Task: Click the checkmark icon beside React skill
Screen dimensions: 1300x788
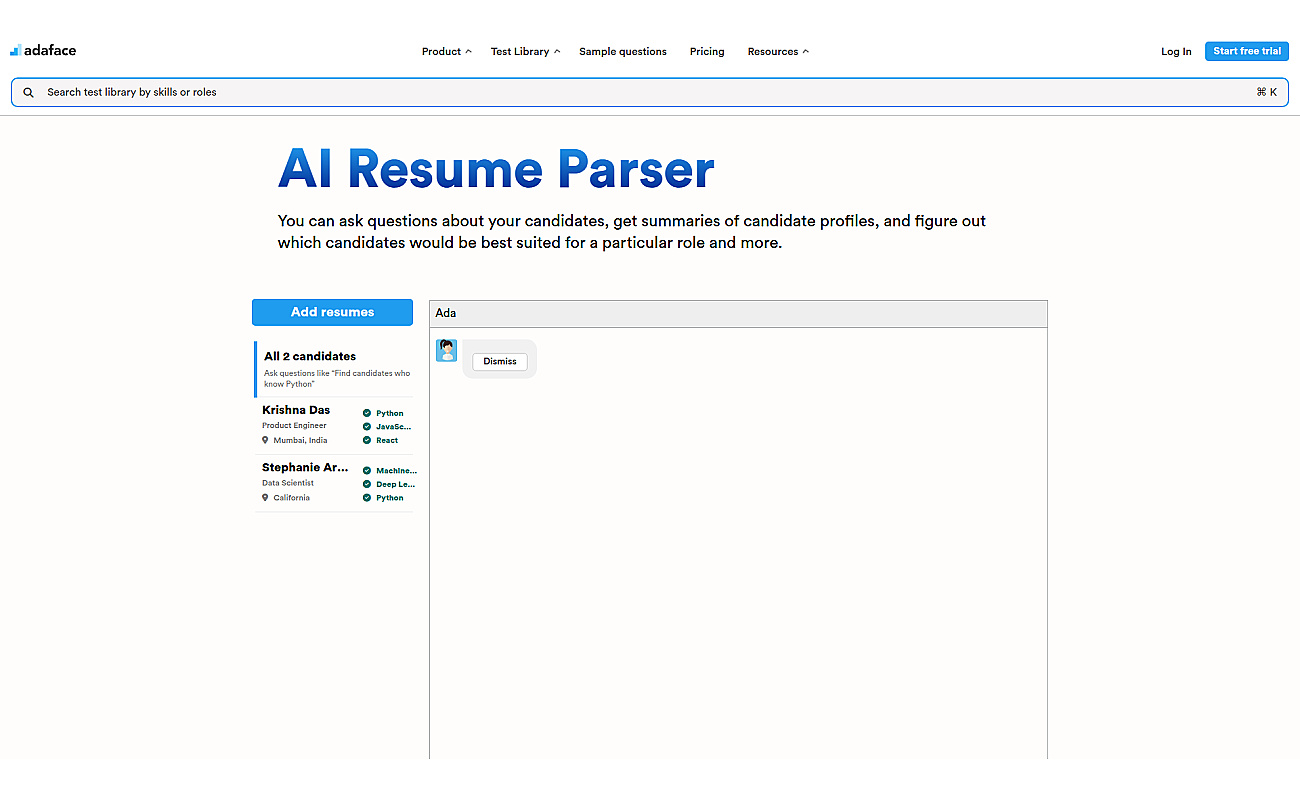Action: click(367, 440)
